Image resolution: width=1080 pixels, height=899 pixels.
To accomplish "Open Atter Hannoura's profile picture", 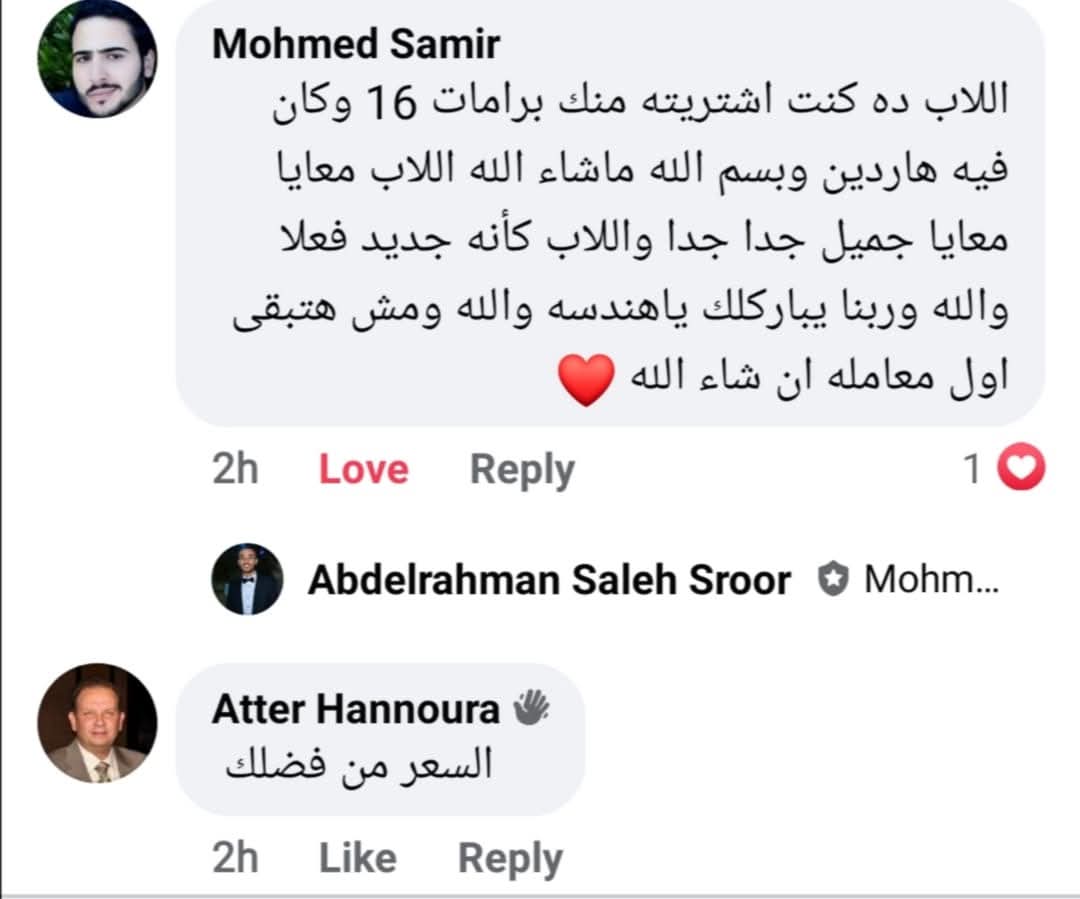I will pyautogui.click(x=97, y=723).
